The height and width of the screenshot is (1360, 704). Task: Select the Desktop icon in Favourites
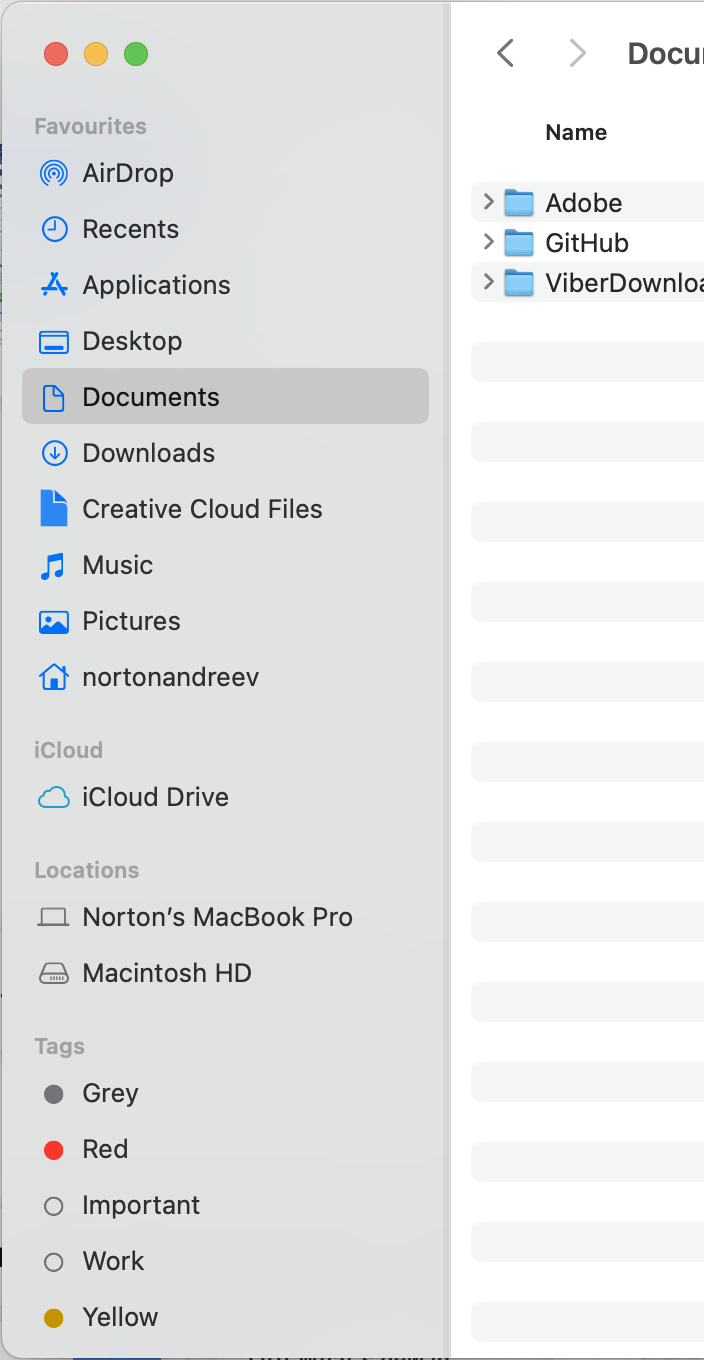coord(54,341)
